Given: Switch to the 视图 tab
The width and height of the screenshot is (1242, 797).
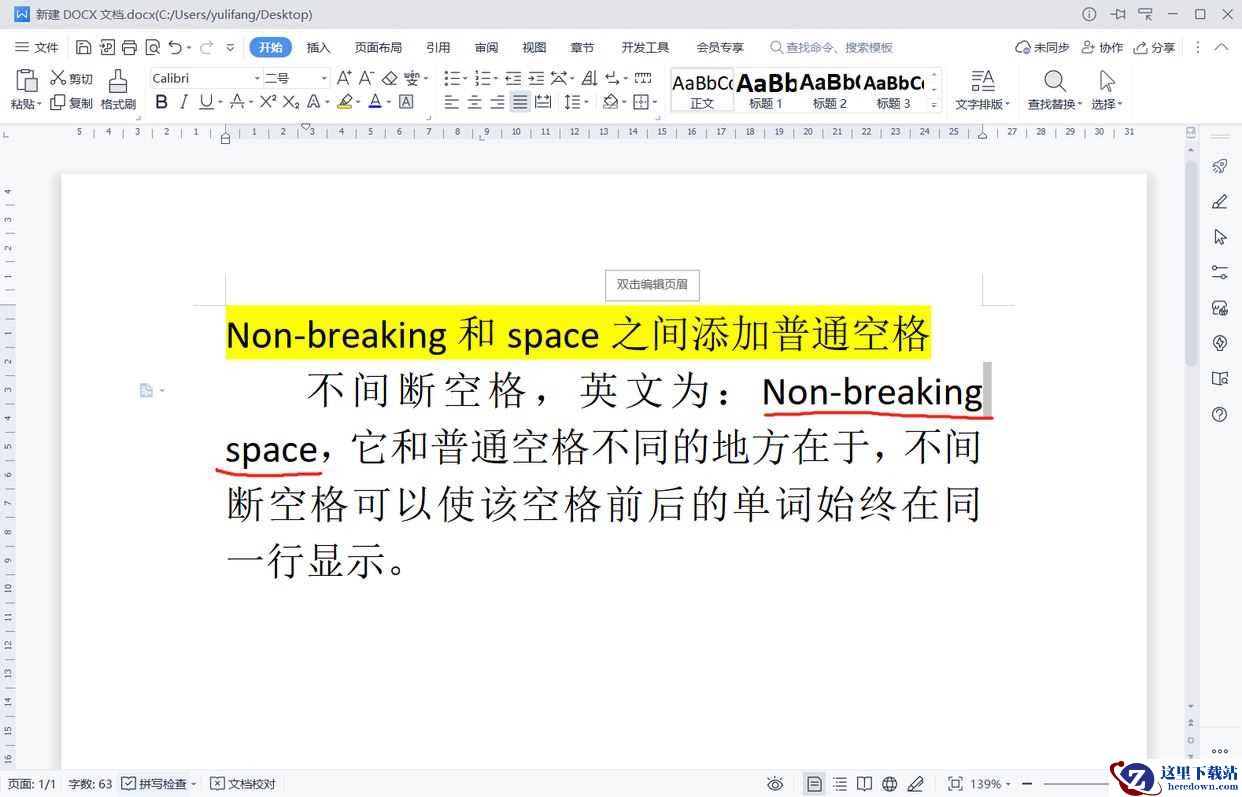Looking at the screenshot, I should [534, 47].
